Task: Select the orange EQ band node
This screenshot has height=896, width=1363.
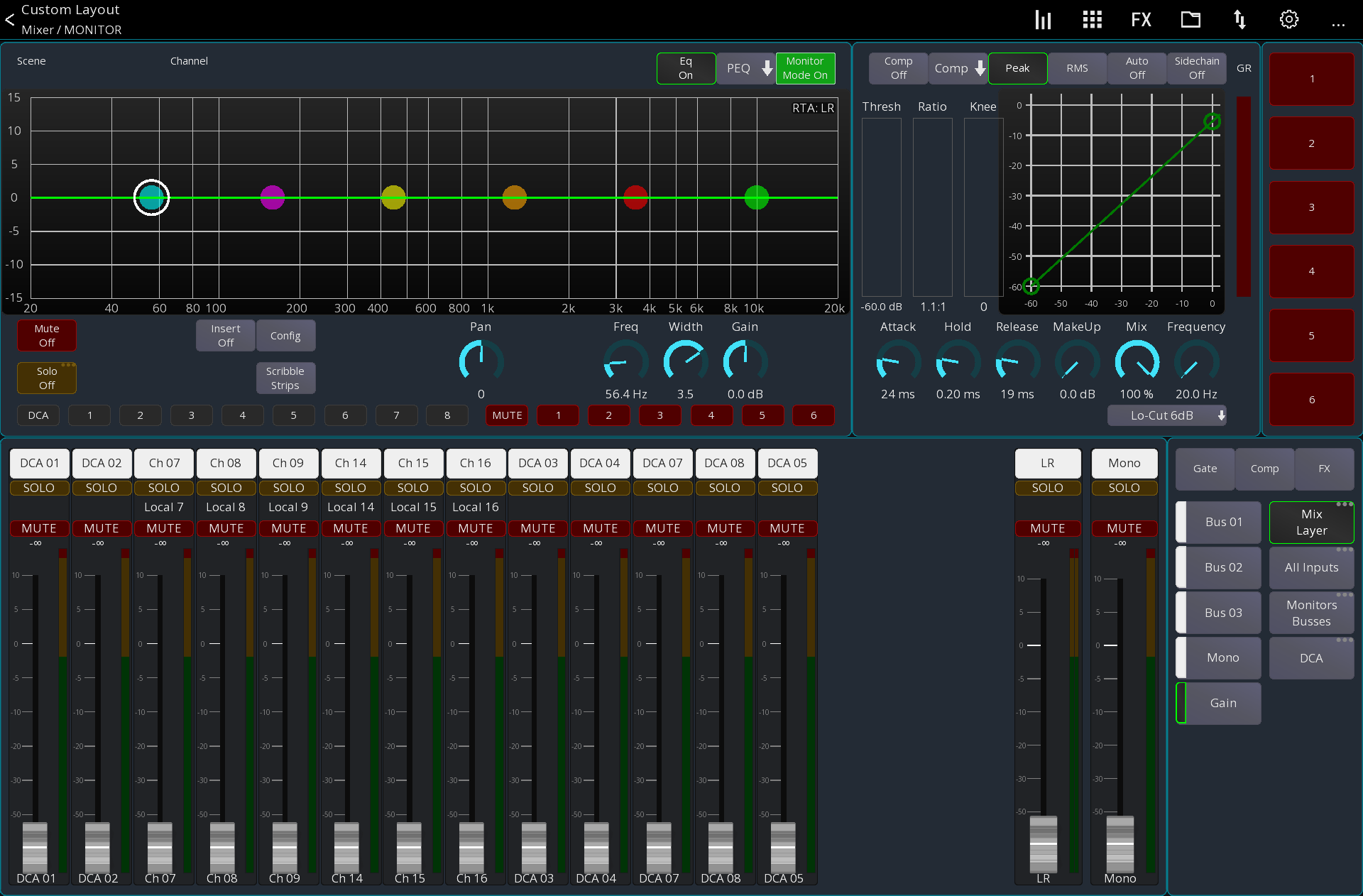Action: [515, 197]
